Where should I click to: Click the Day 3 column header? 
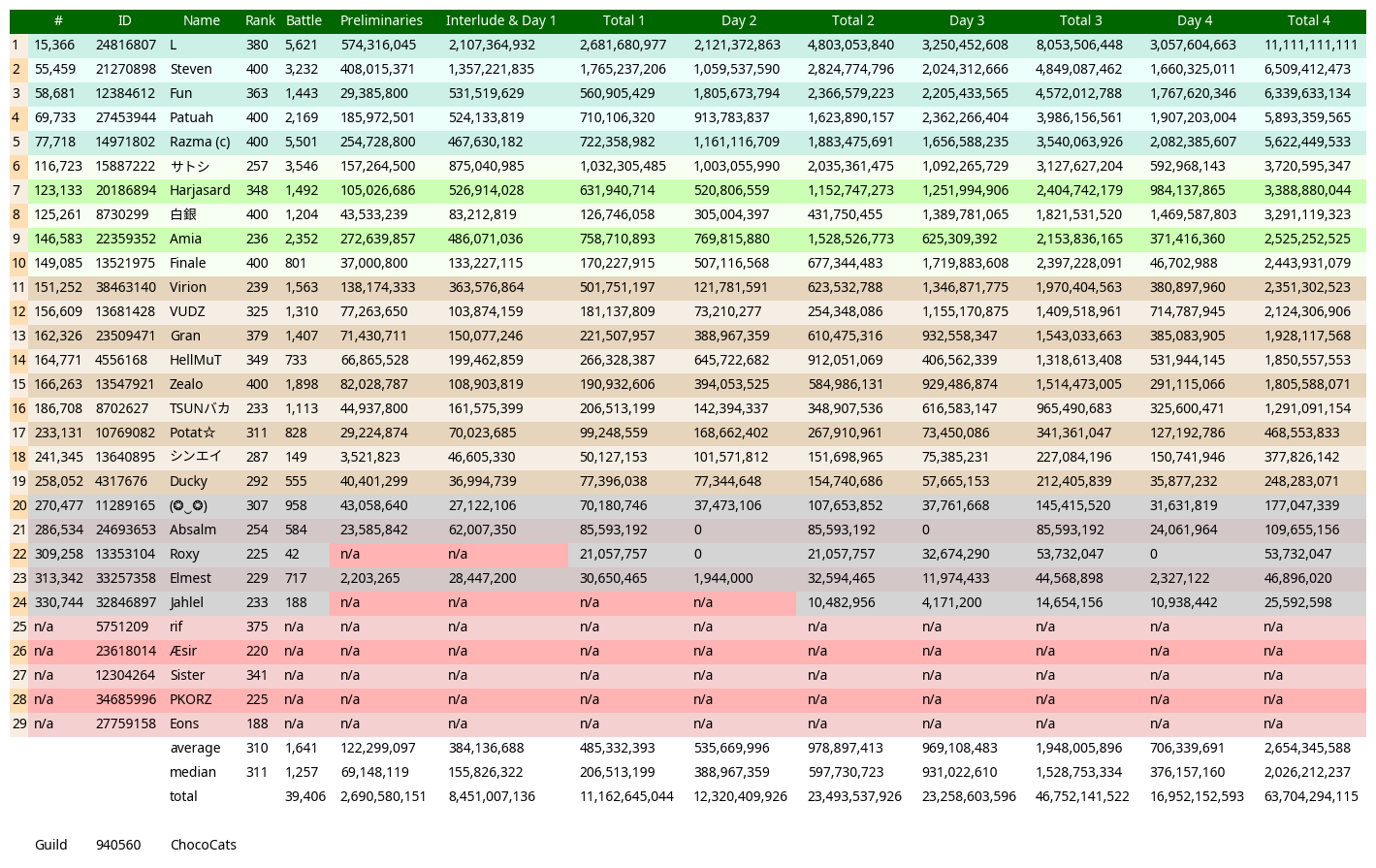967,20
